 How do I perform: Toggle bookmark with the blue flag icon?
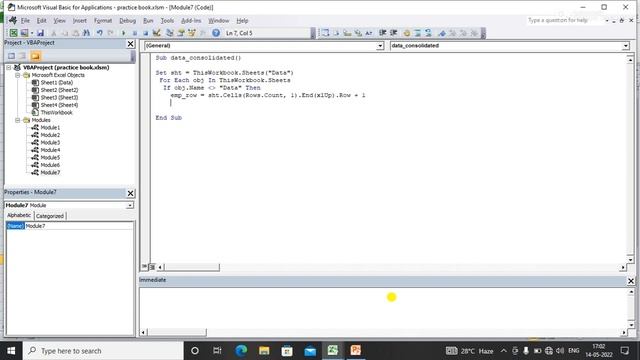[442, 33]
